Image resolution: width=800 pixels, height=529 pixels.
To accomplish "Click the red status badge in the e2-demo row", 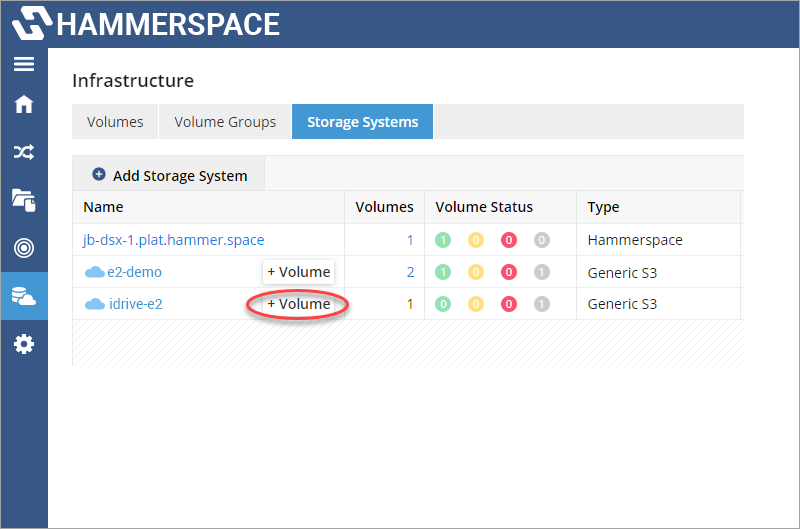I will pyautogui.click(x=509, y=272).
